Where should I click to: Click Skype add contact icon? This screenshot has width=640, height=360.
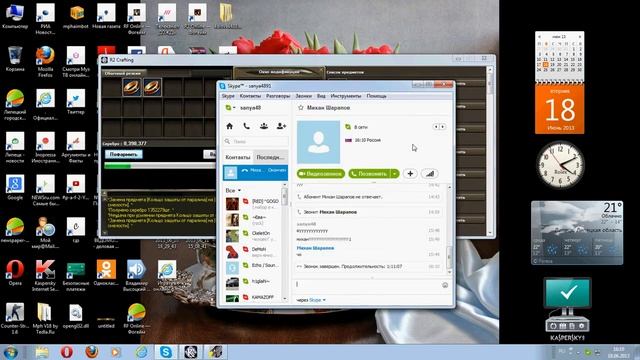pyautogui.click(x=281, y=126)
